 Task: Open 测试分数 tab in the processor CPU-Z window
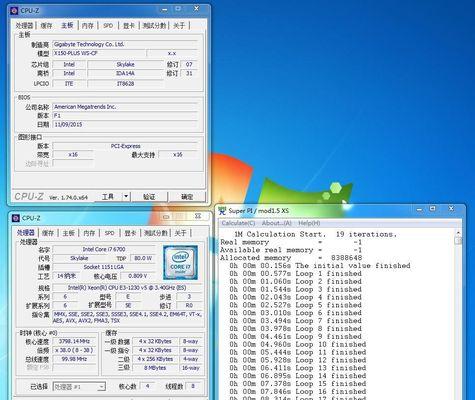click(x=155, y=233)
